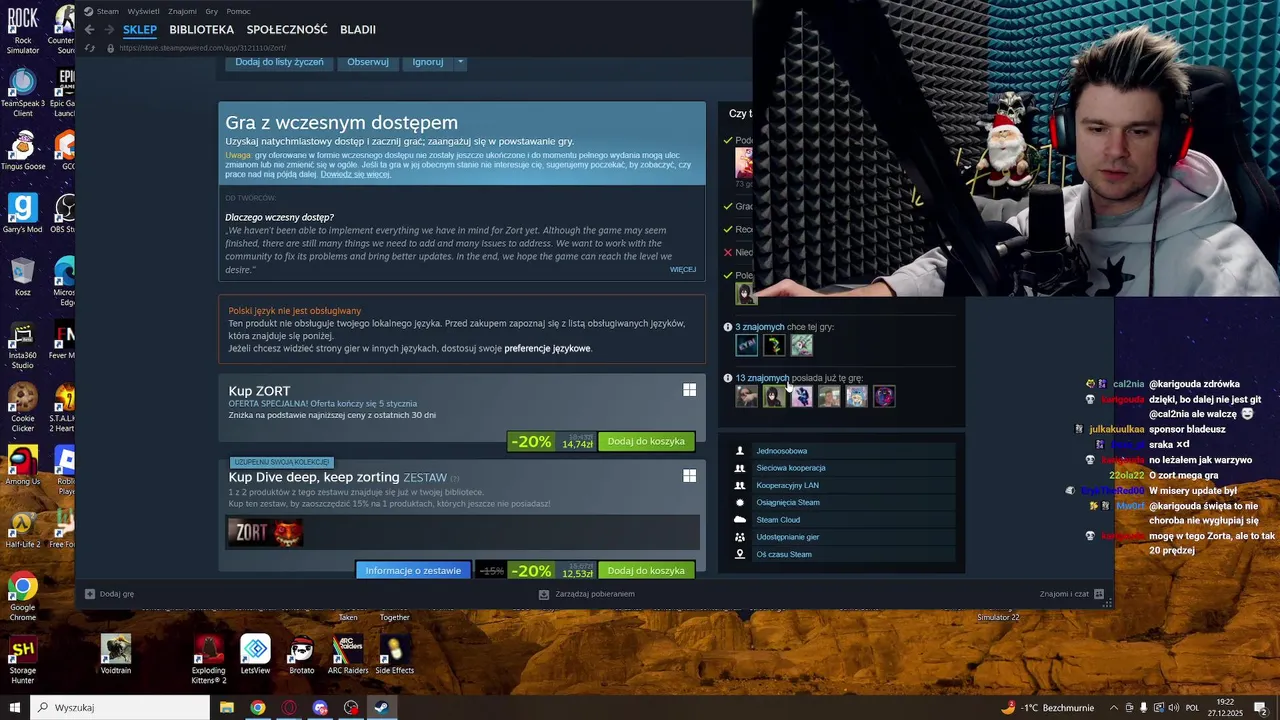Viewport: 1280px width, 720px height.
Task: Select the Exploding Kittens 2 desktop icon
Action: coord(209,660)
